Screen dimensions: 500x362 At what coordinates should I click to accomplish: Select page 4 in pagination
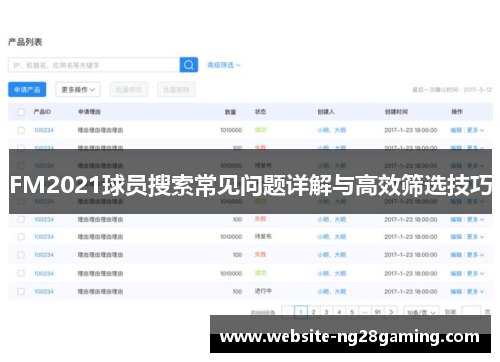[339, 312]
